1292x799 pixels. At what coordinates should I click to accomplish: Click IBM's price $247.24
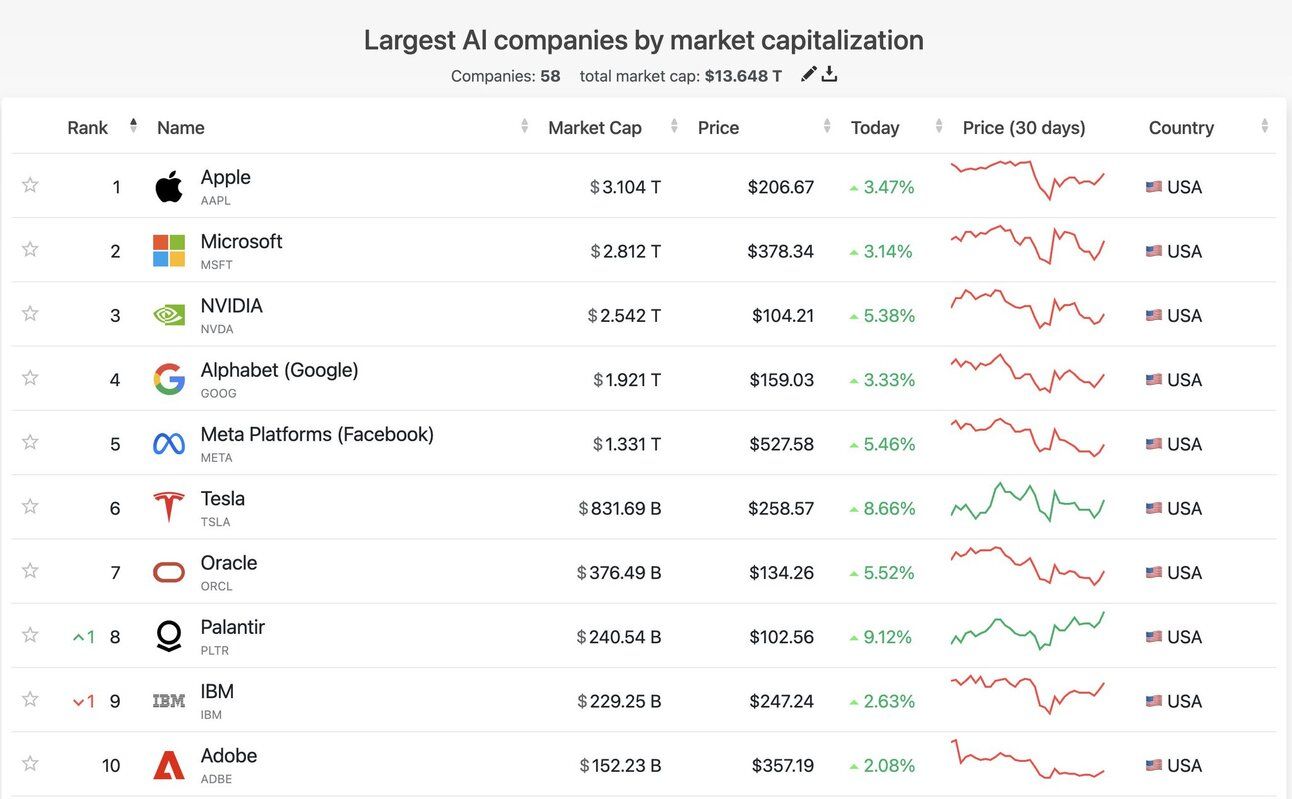(782, 701)
